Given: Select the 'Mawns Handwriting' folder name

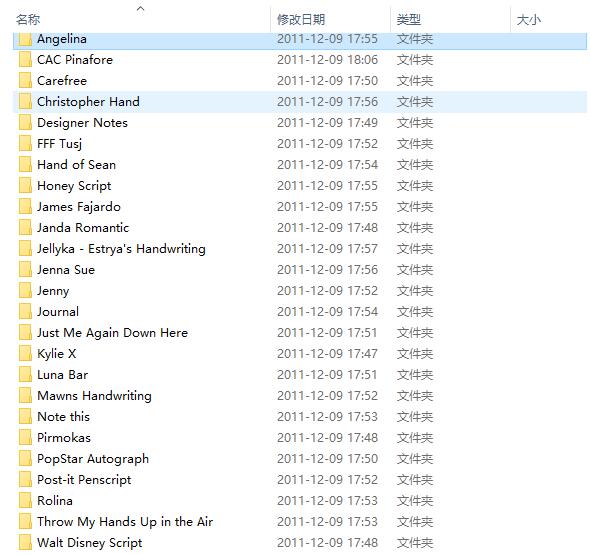Looking at the screenshot, I should (94, 396).
